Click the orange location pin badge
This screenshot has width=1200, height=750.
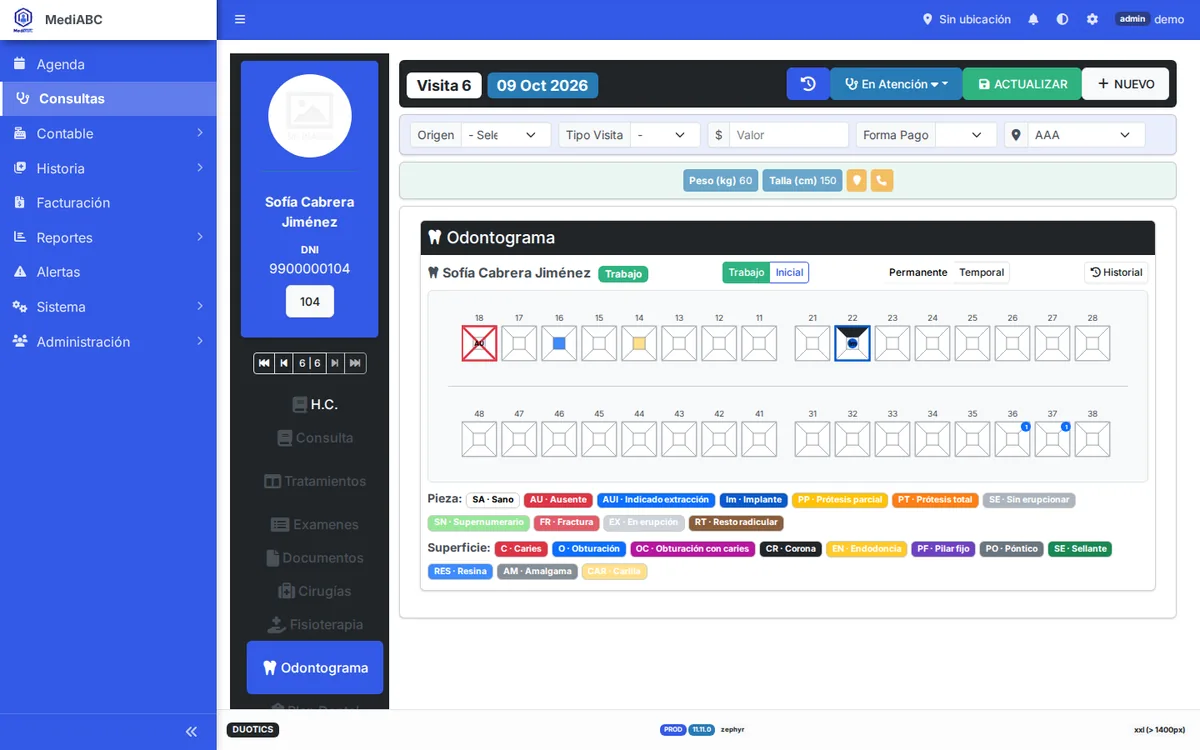tap(856, 181)
